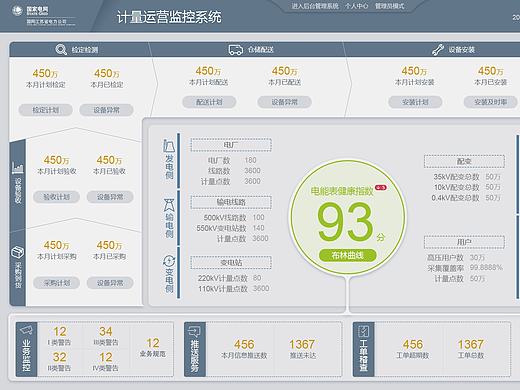
Task: Select the 仓储配送 tab label
Action: click(x=261, y=50)
